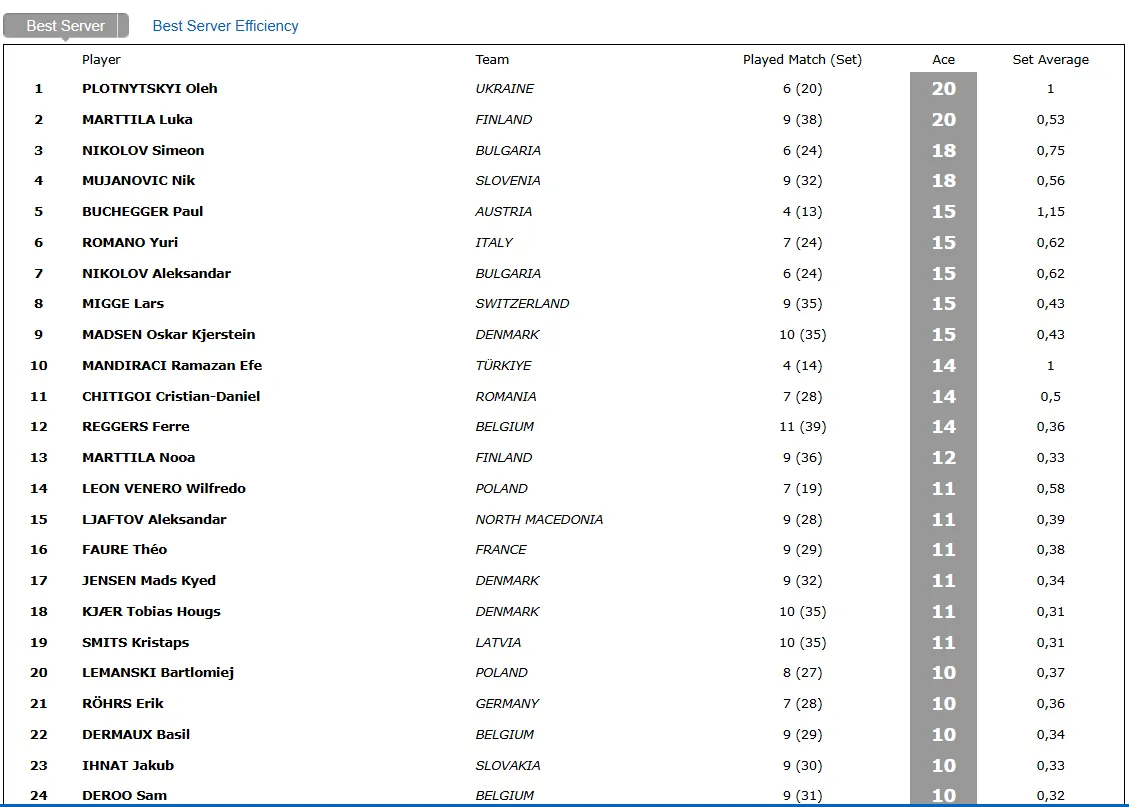Screen dimensions: 1129x807
Task: Select IHNAT Jakub row
Action: pos(564,766)
